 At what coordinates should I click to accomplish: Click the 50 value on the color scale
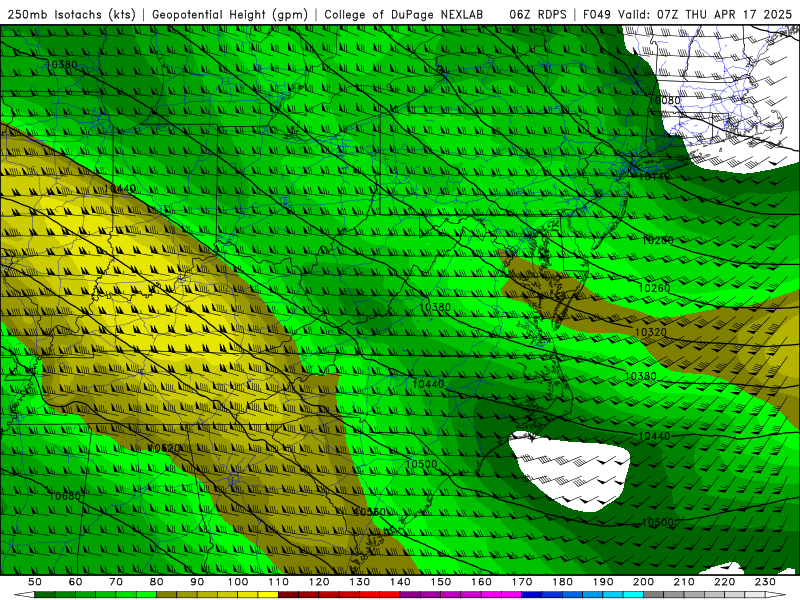point(35,582)
